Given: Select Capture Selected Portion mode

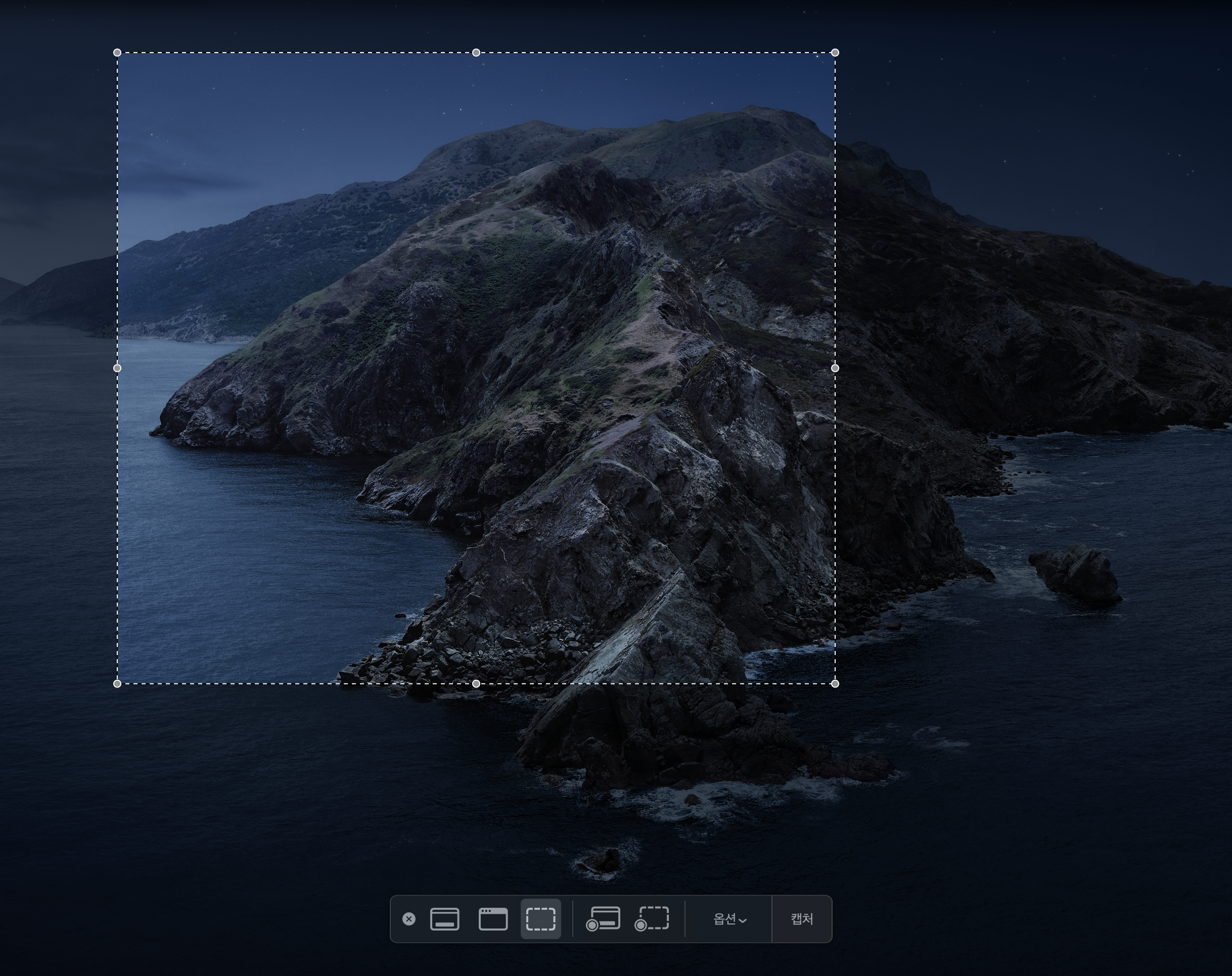Looking at the screenshot, I should pyautogui.click(x=540, y=919).
